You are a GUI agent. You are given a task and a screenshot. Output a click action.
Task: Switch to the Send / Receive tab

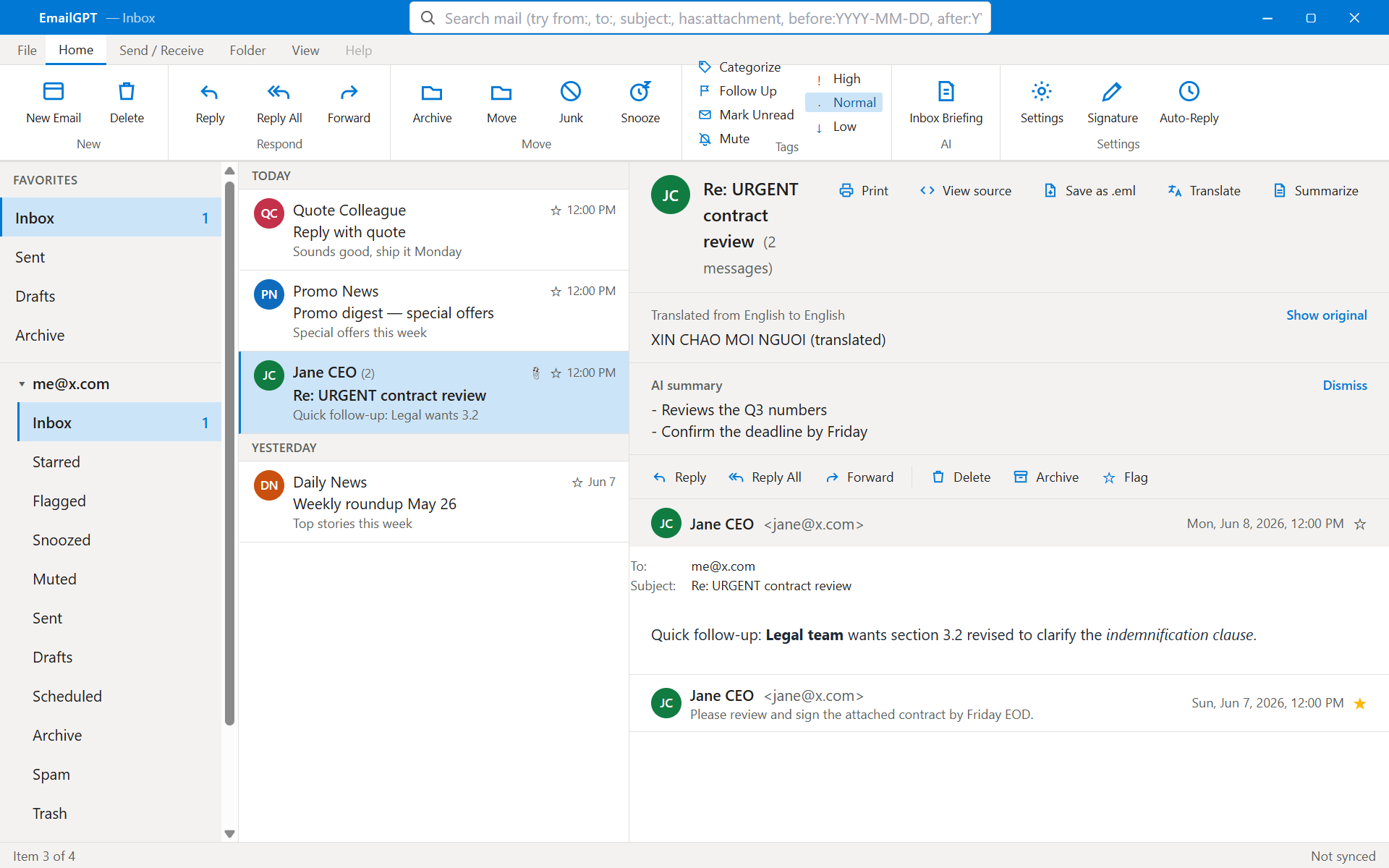tap(161, 50)
